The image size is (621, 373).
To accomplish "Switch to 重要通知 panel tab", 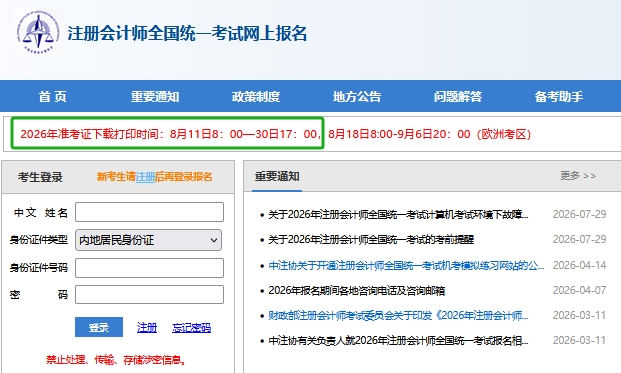I will click(x=277, y=177).
